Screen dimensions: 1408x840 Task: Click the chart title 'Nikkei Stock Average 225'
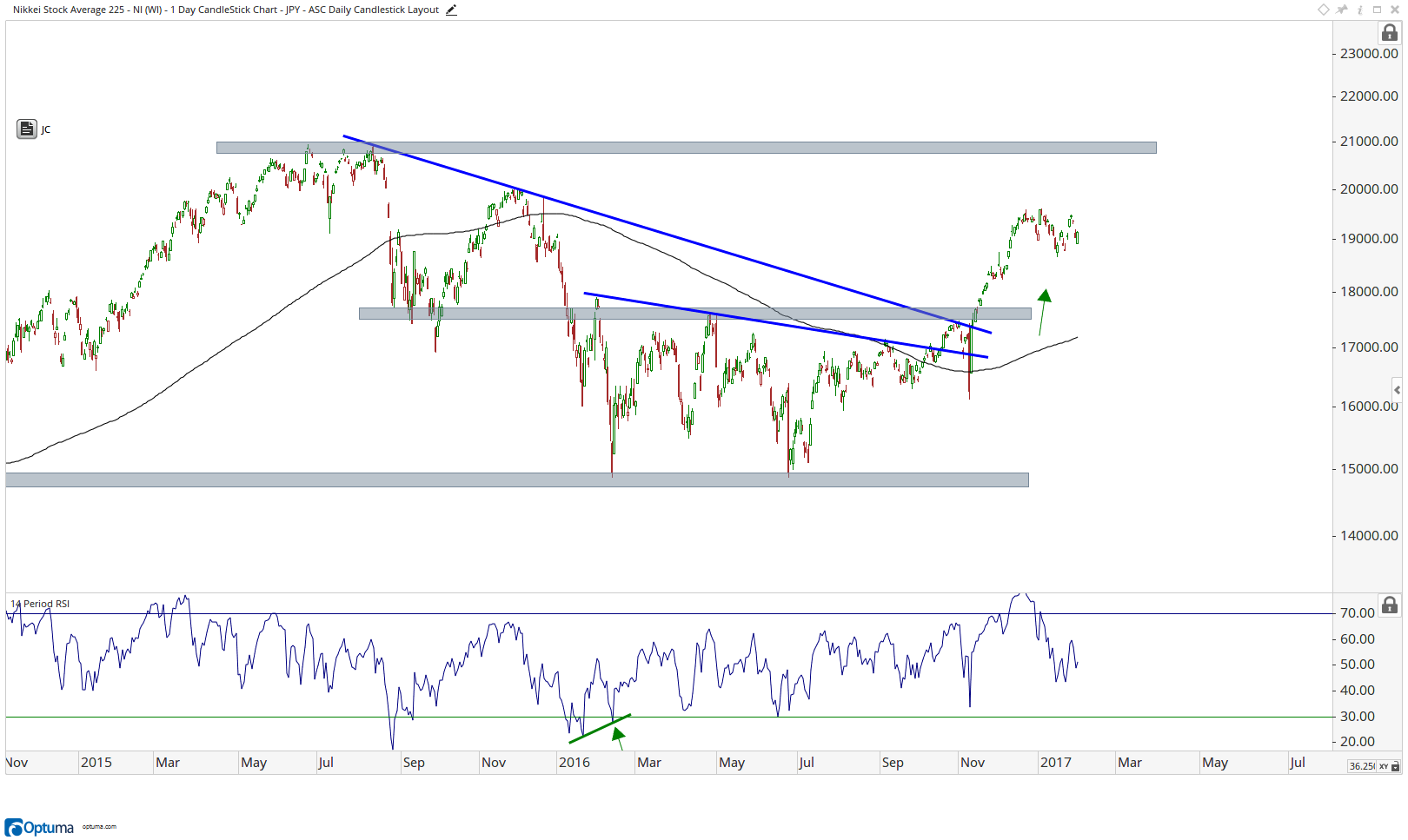click(x=69, y=10)
